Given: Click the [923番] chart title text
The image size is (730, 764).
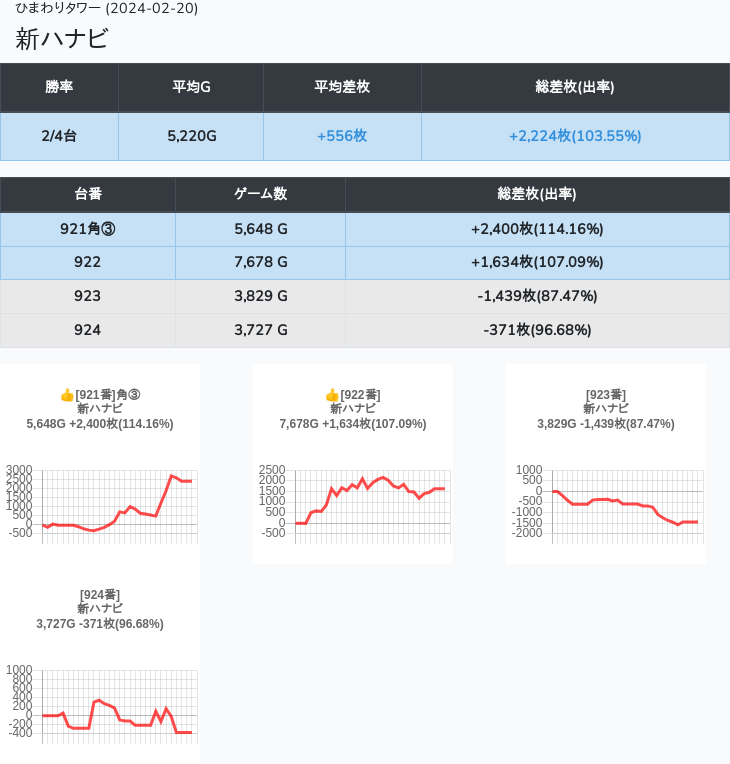Looking at the screenshot, I should [606, 395].
